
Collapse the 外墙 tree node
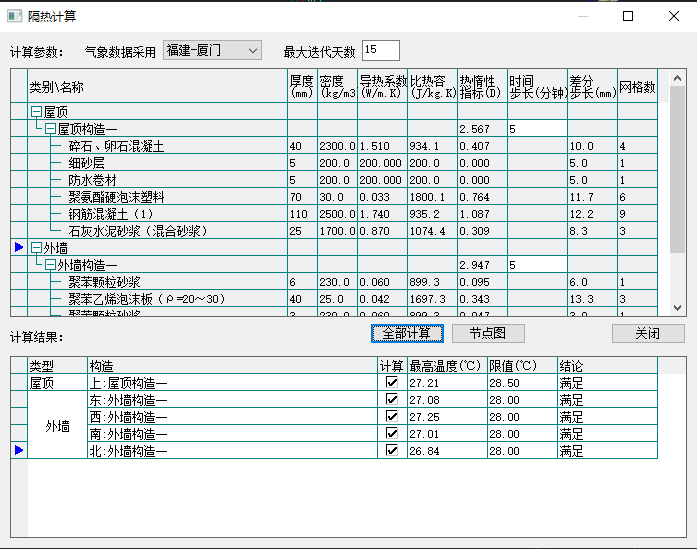click(x=36, y=248)
